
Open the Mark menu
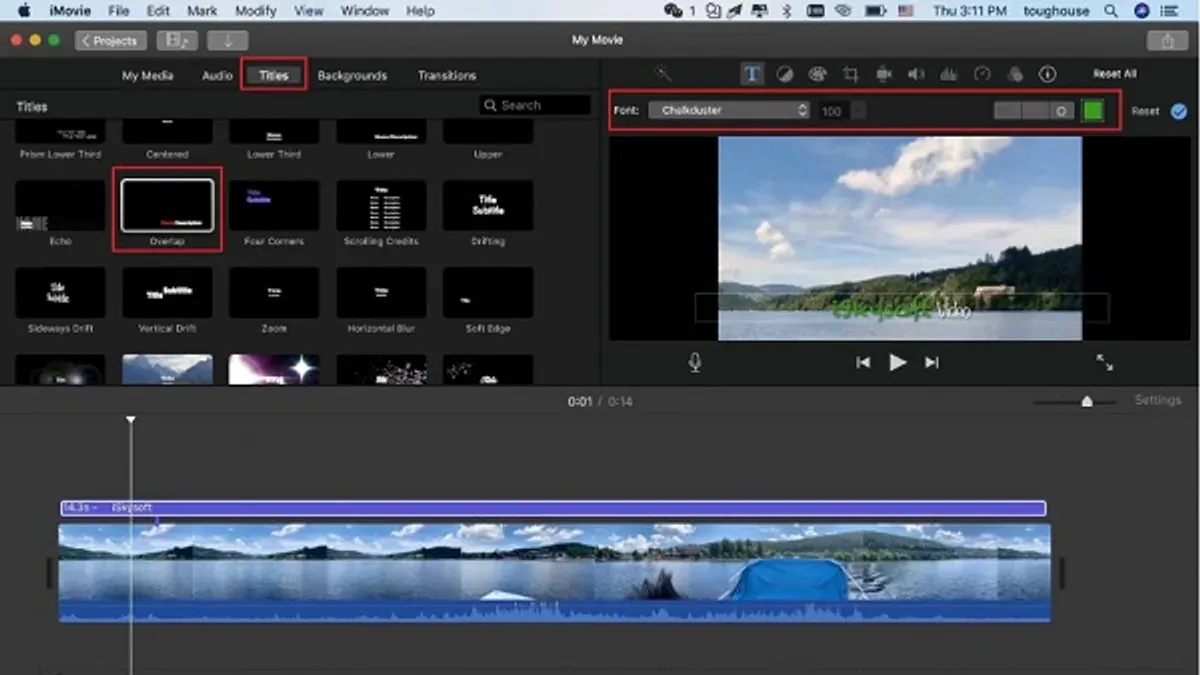point(202,11)
